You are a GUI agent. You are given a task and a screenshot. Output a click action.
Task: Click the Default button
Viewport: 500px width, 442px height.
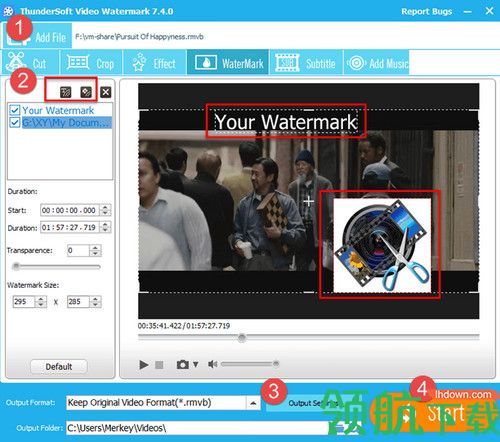(59, 367)
